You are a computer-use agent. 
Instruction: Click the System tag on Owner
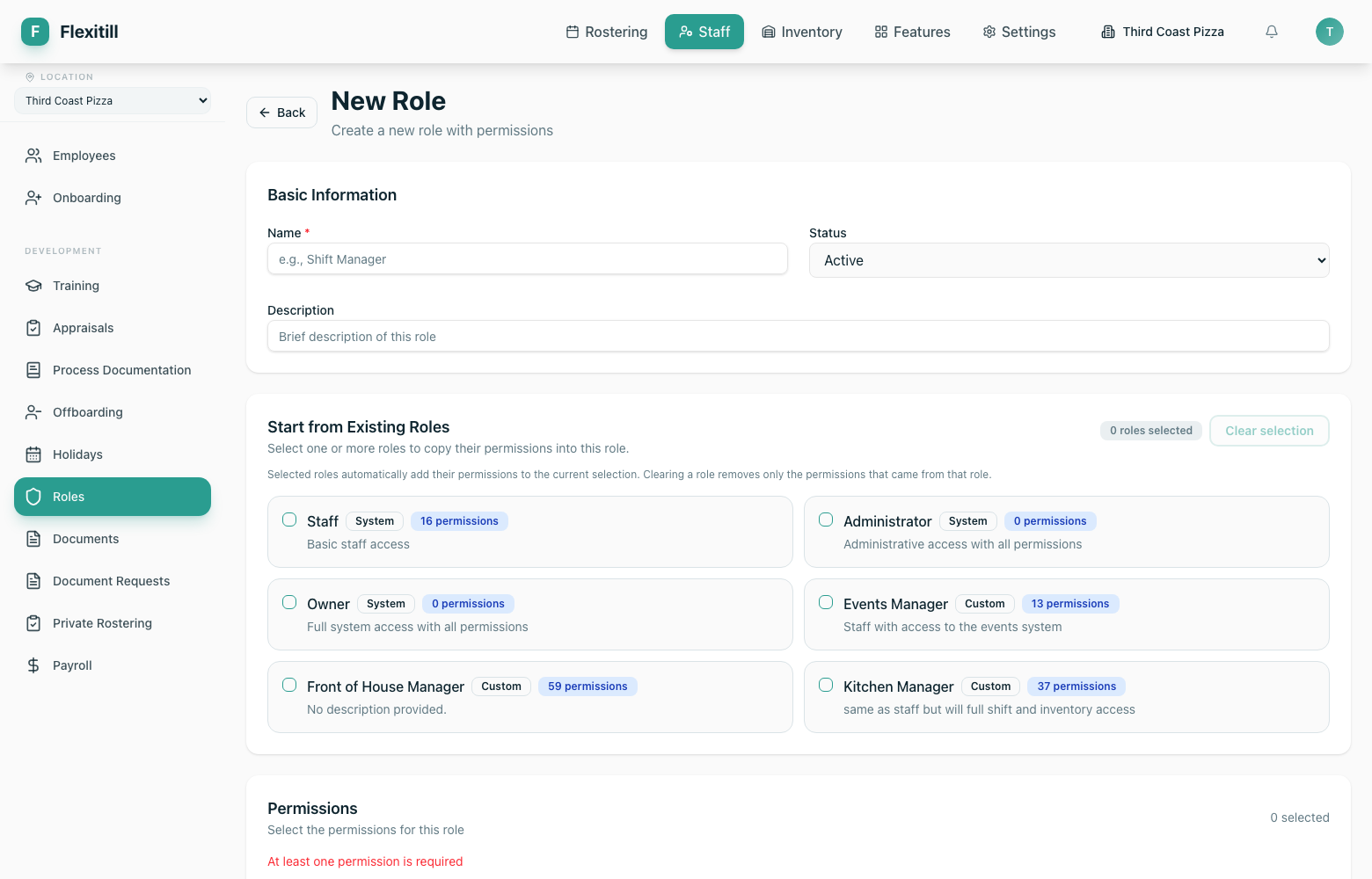(386, 604)
